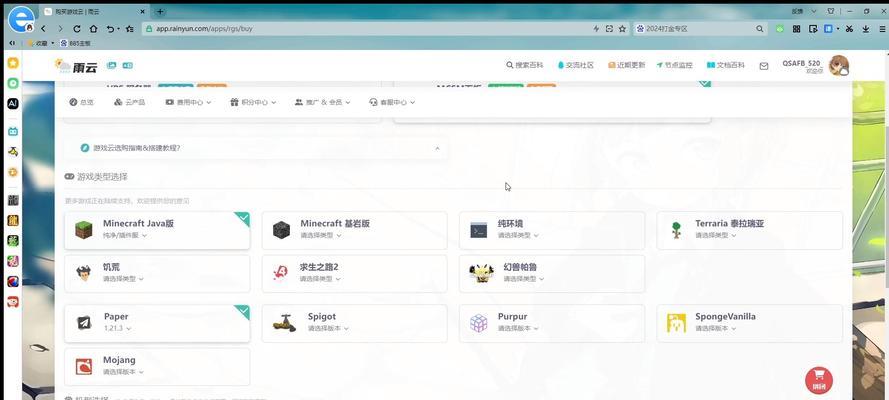Open the 客服中心 menu
The image size is (889, 400).
[x=392, y=103]
